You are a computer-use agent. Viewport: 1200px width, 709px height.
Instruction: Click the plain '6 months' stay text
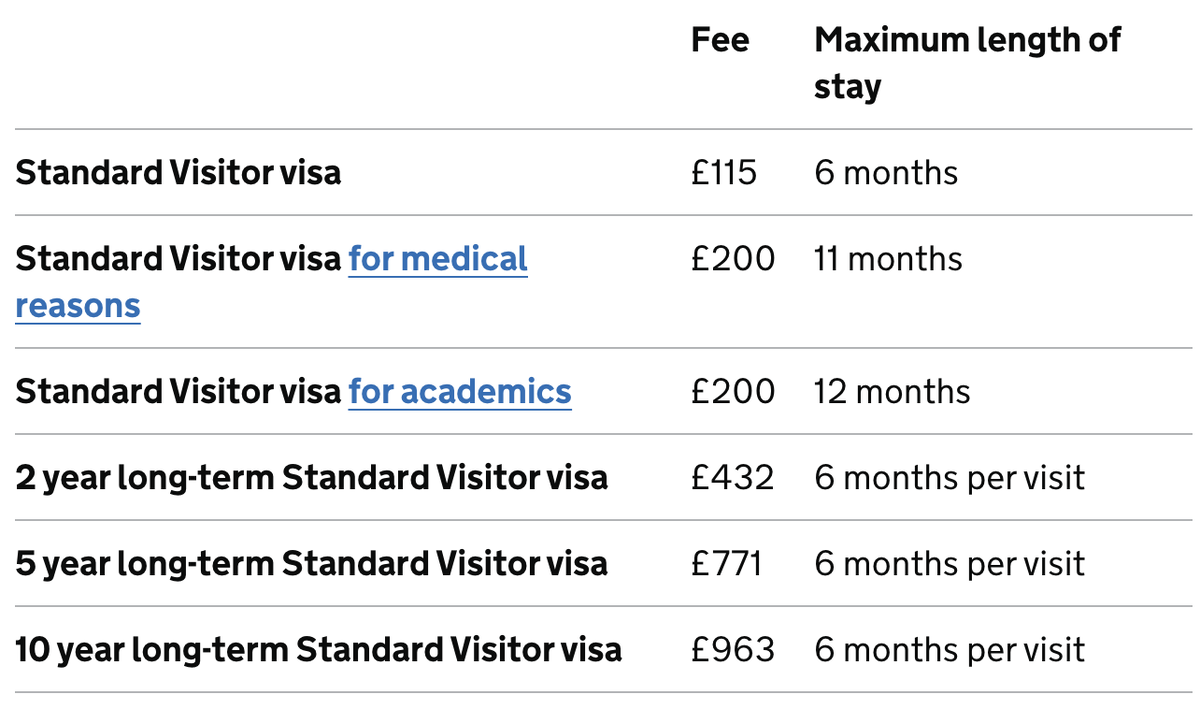coord(886,173)
